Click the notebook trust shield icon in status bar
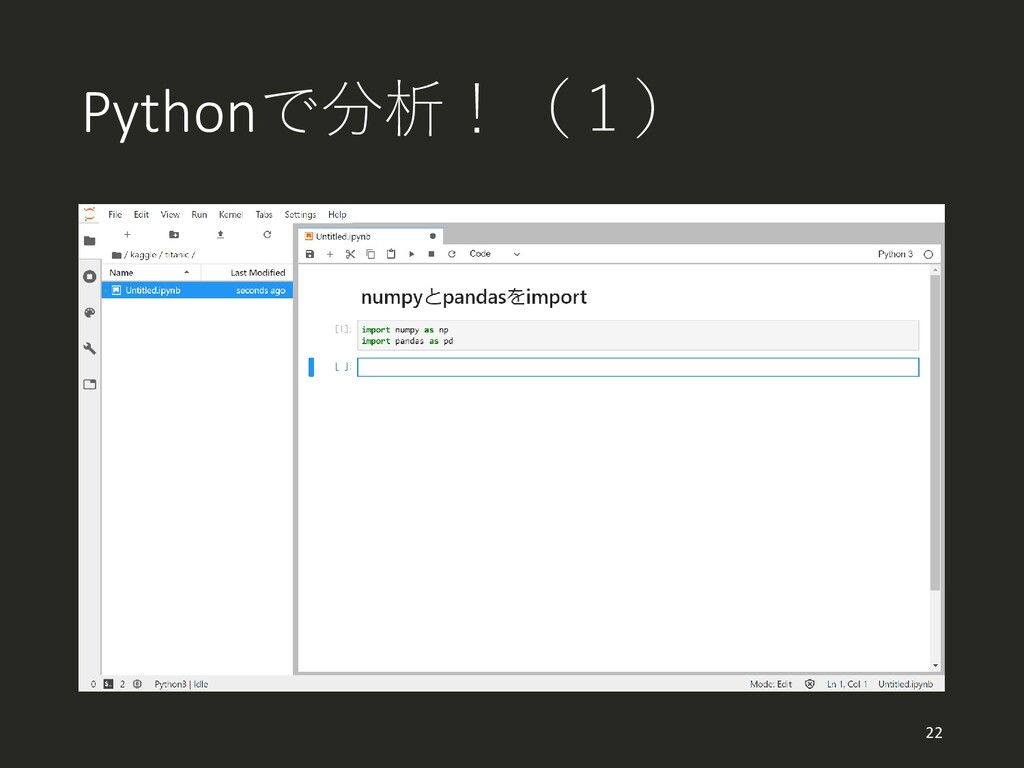Viewport: 1024px width, 768px height. click(810, 684)
